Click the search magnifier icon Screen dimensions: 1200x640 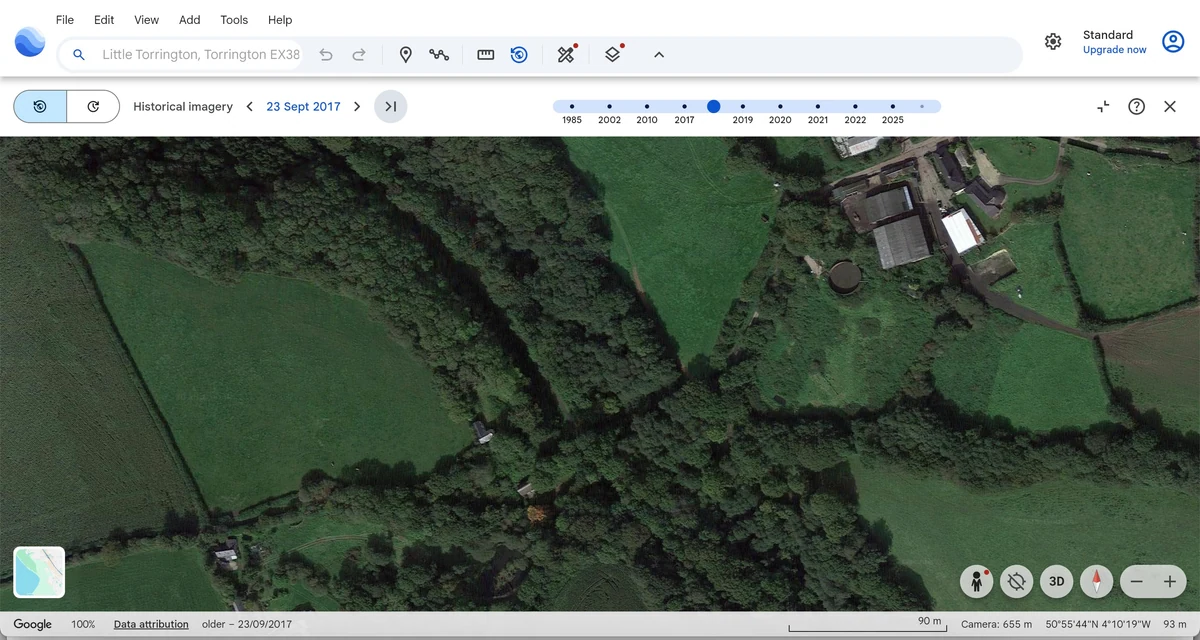79,55
